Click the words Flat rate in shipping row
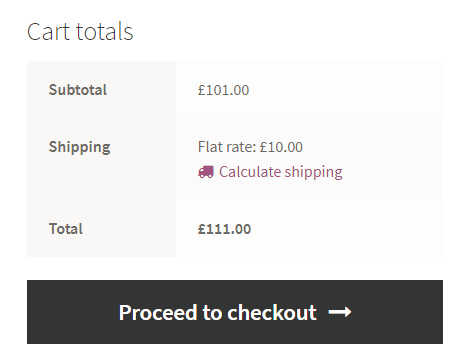474x363 pixels. click(227, 147)
